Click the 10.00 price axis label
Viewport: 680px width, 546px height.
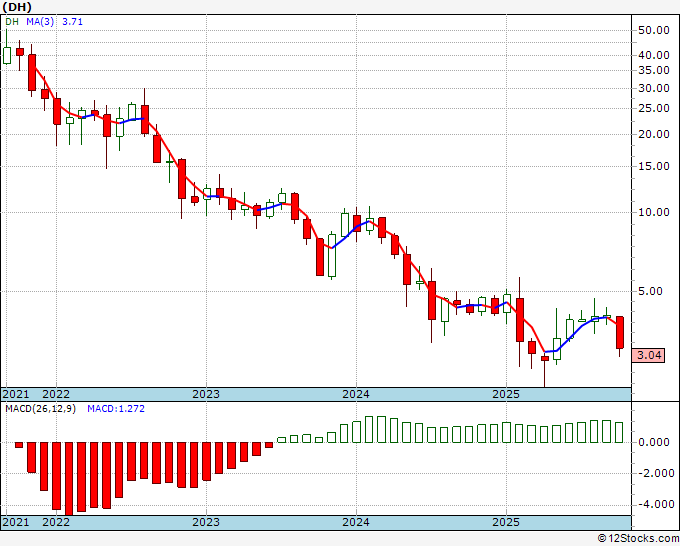click(654, 212)
